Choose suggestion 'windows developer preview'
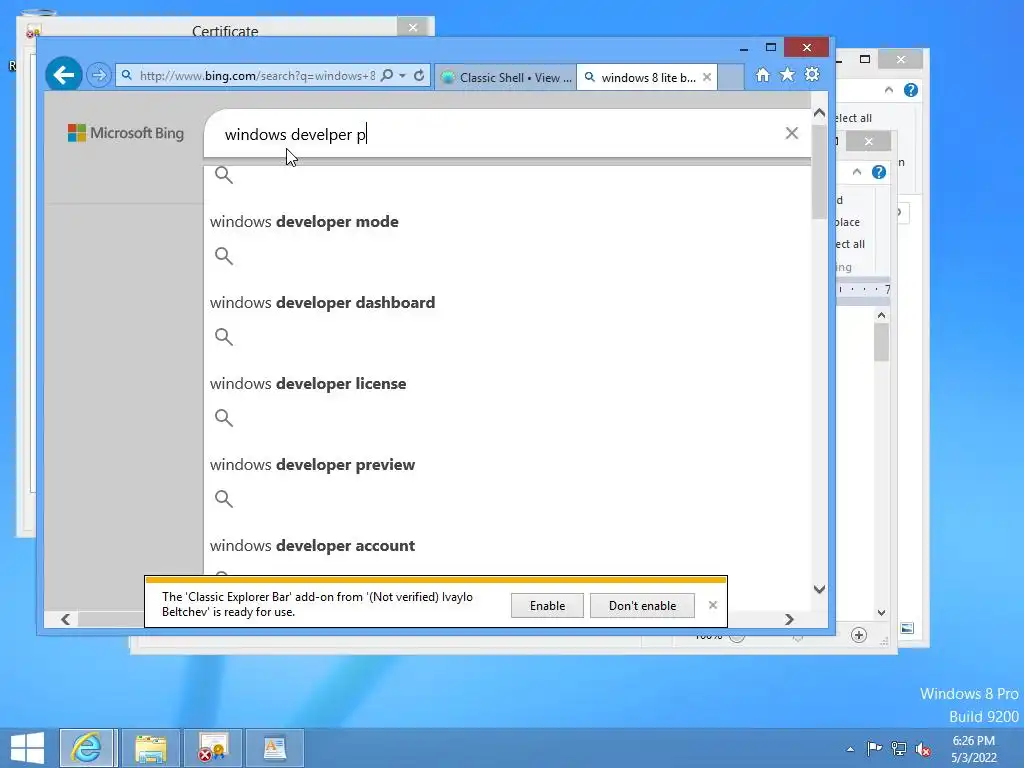The width and height of the screenshot is (1024, 768). coord(313,464)
